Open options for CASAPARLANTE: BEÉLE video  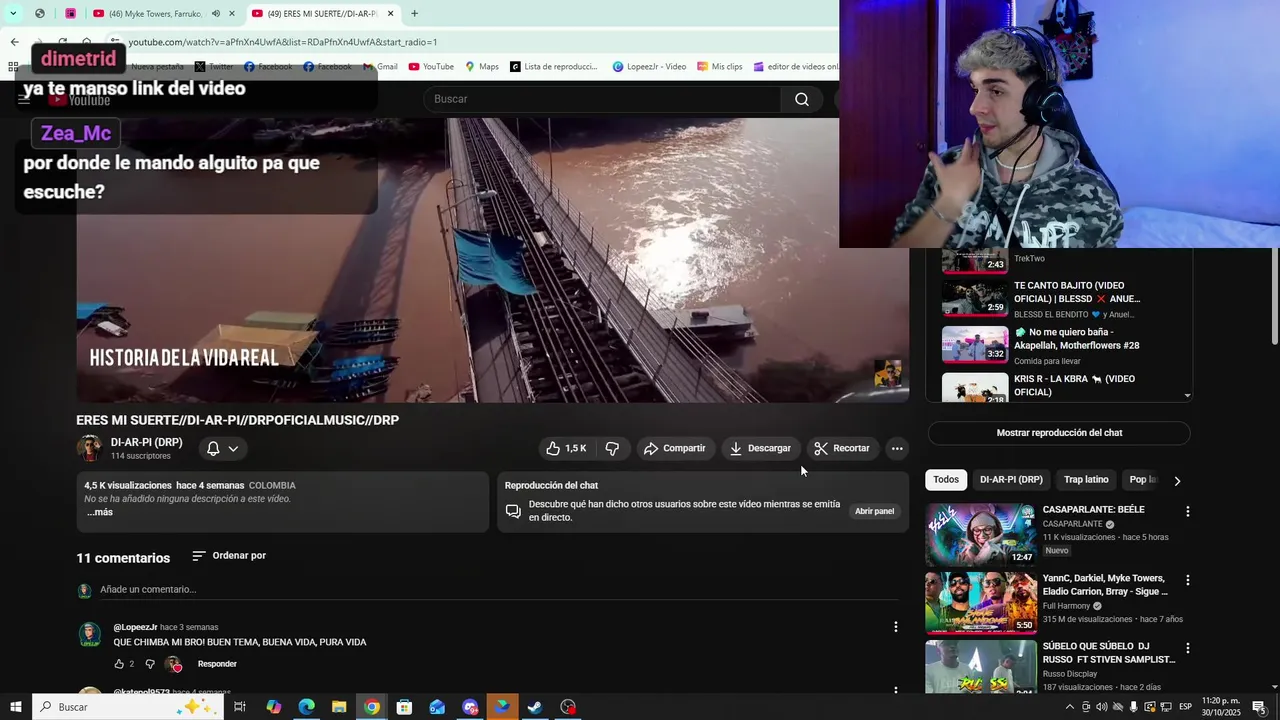point(1188,511)
